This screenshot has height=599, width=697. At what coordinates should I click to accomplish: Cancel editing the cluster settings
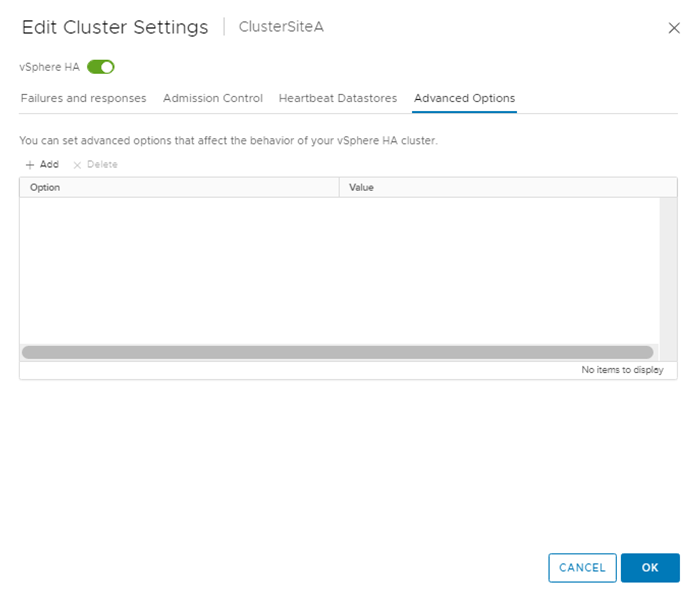(582, 567)
